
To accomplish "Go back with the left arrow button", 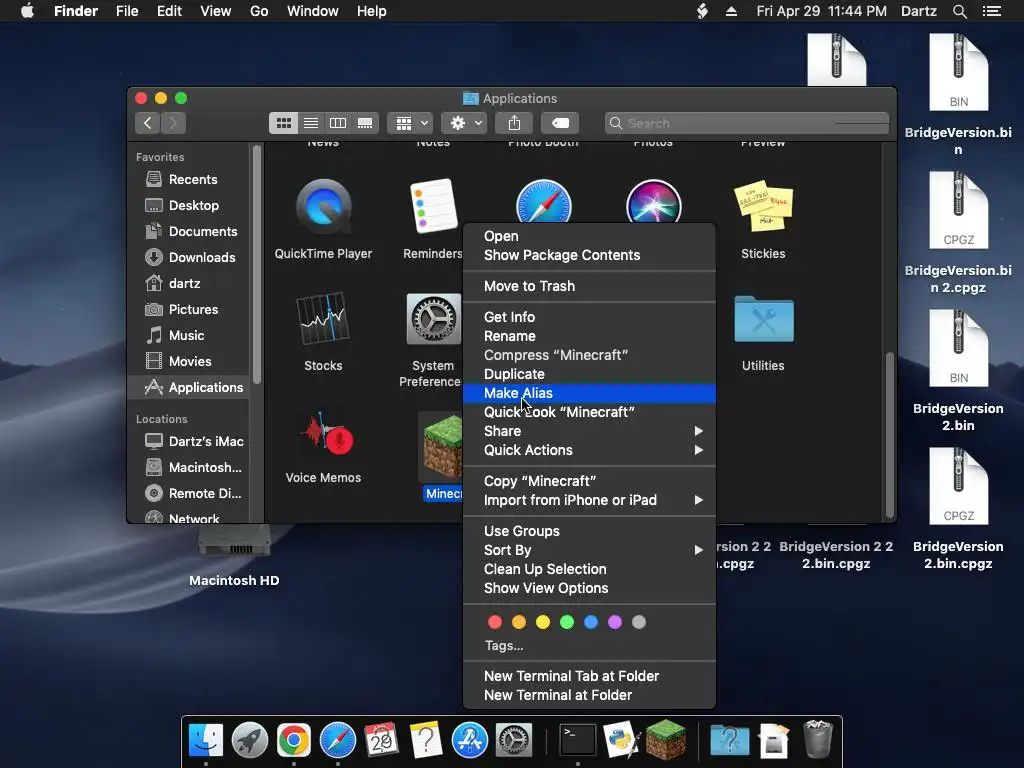I will (148, 123).
